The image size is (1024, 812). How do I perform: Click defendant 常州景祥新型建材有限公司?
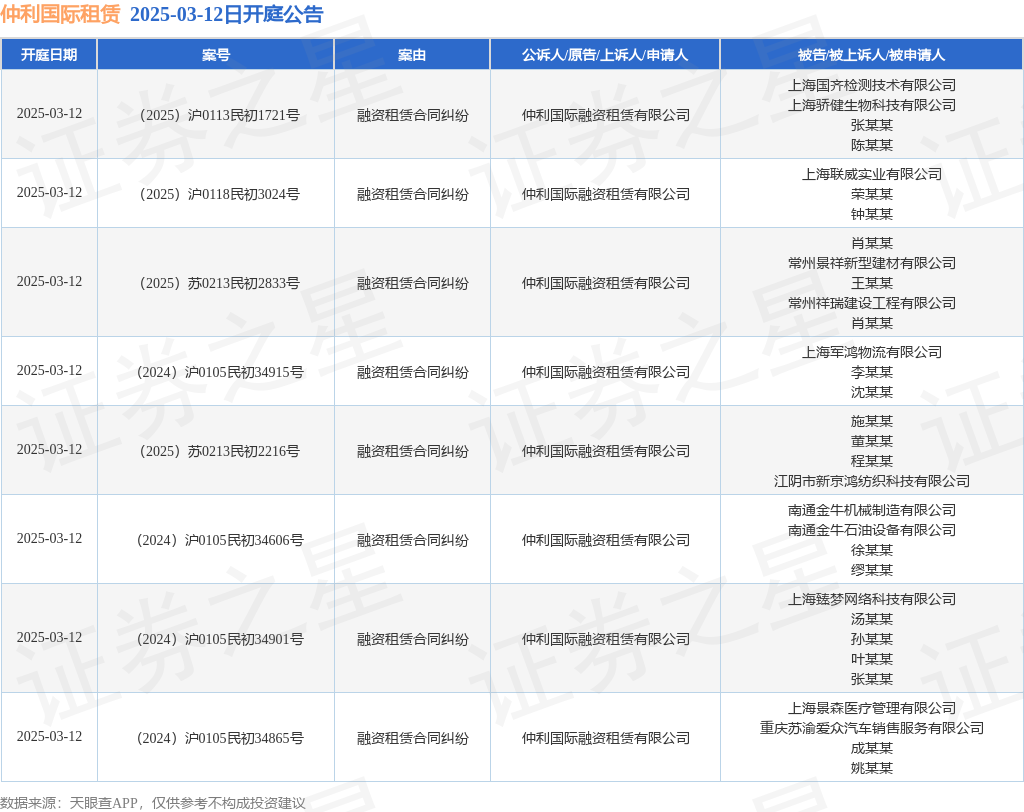tap(872, 263)
